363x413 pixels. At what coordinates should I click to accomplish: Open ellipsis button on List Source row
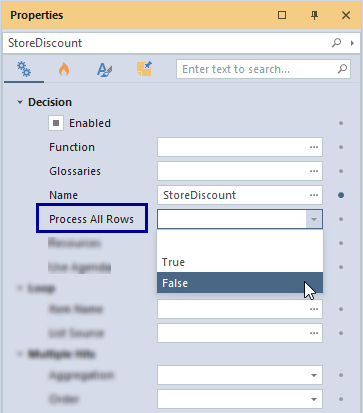pos(314,333)
